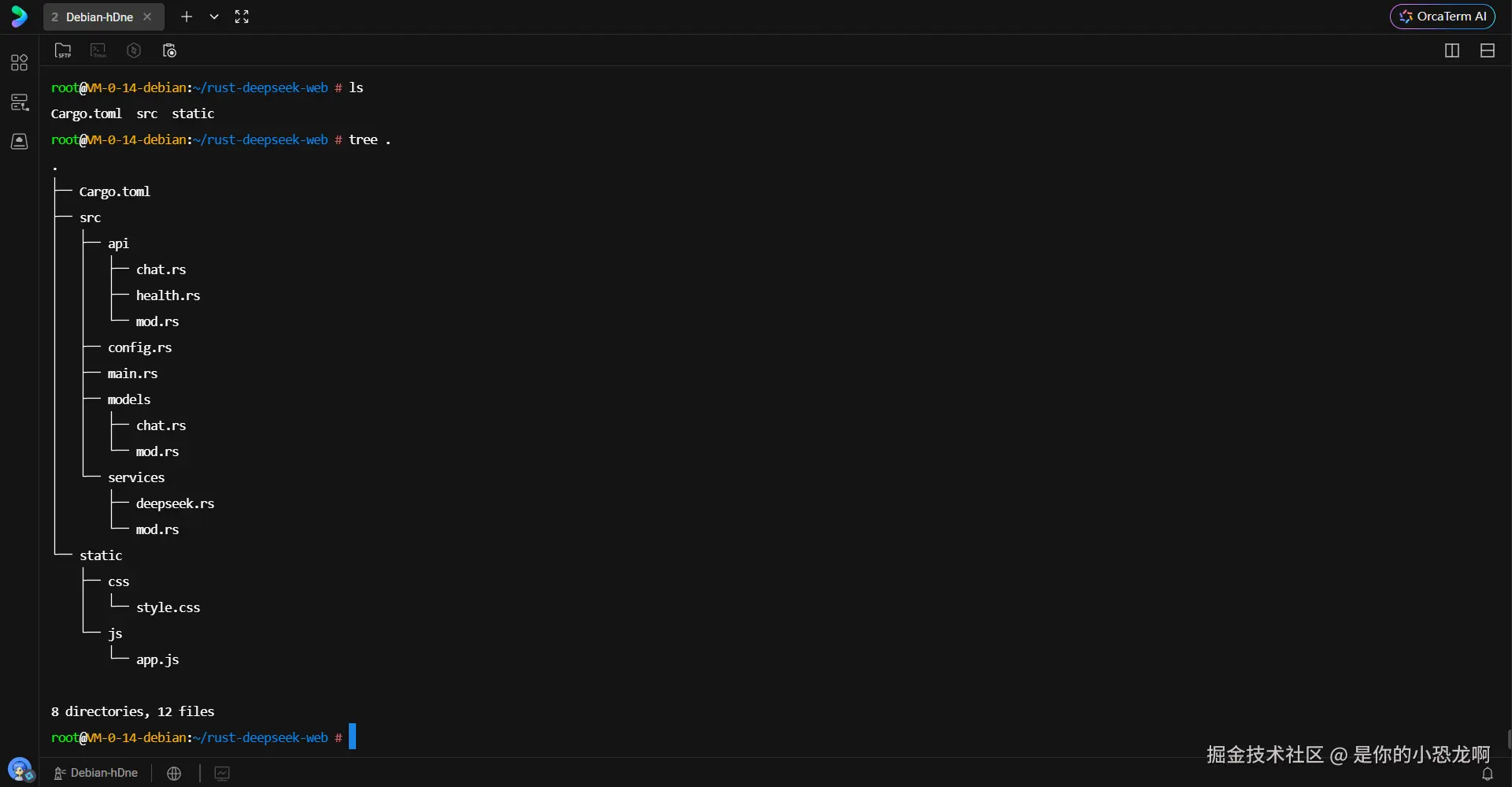Click the globe network icon in status bar
Screen dimensions: 1512x787
175,774
